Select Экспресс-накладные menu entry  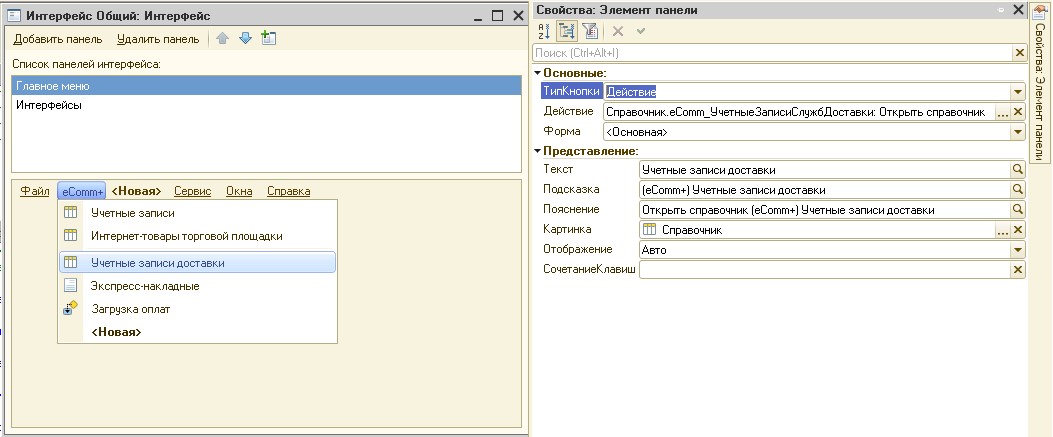click(145, 286)
